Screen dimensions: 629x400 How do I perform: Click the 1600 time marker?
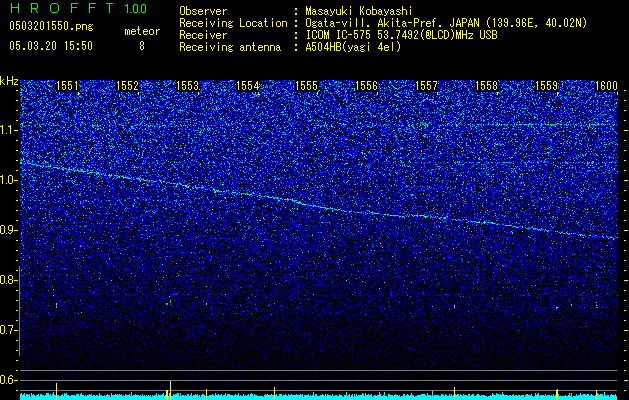pos(606,85)
